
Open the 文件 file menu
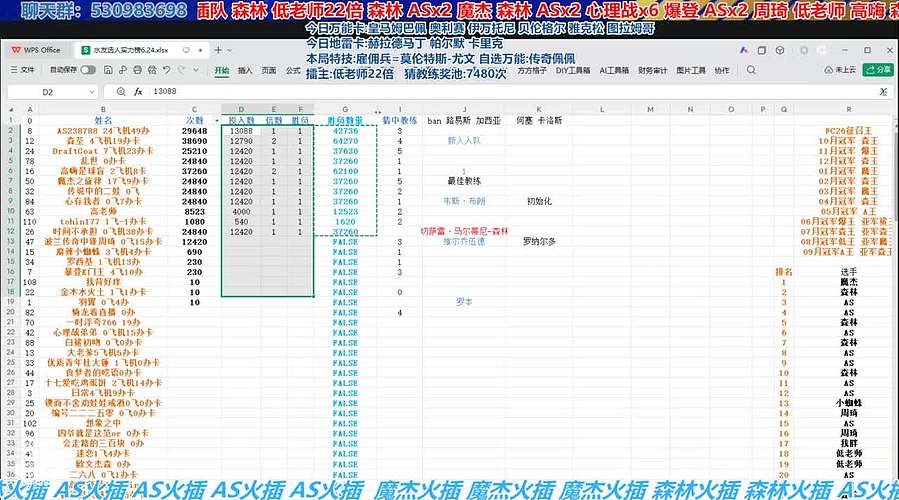tap(23, 70)
